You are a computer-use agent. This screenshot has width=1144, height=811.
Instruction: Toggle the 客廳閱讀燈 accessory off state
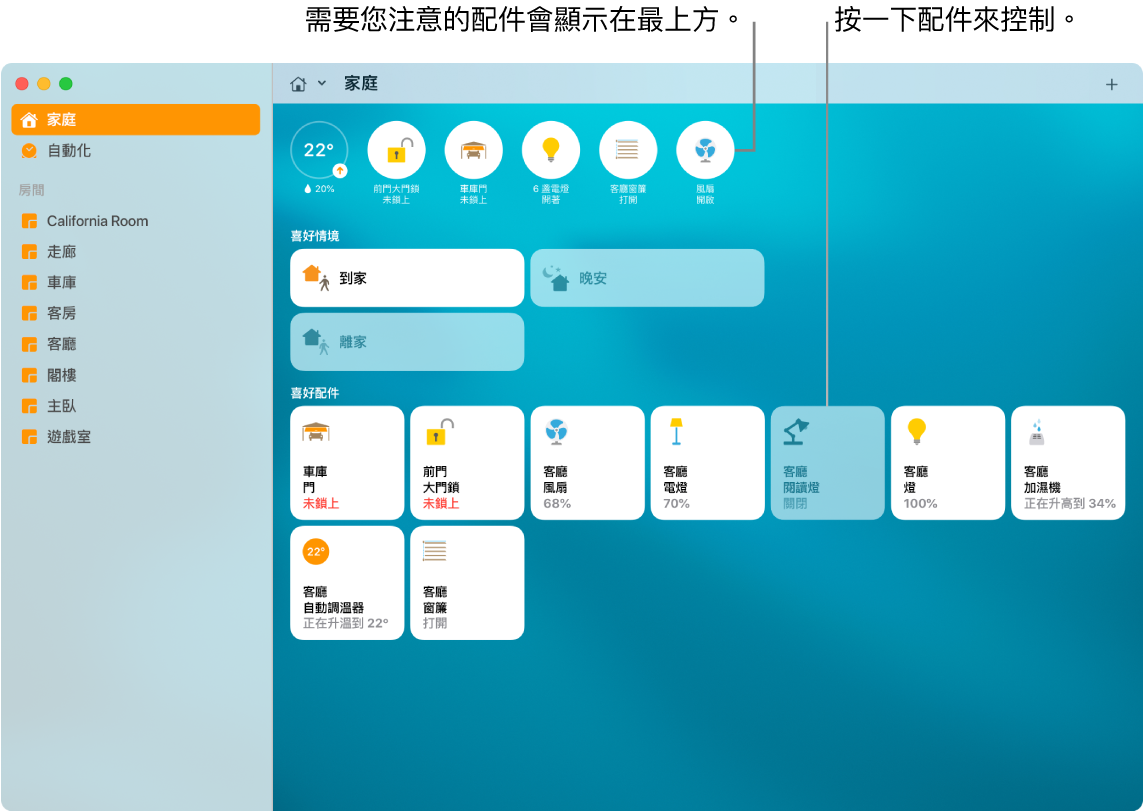click(x=827, y=462)
